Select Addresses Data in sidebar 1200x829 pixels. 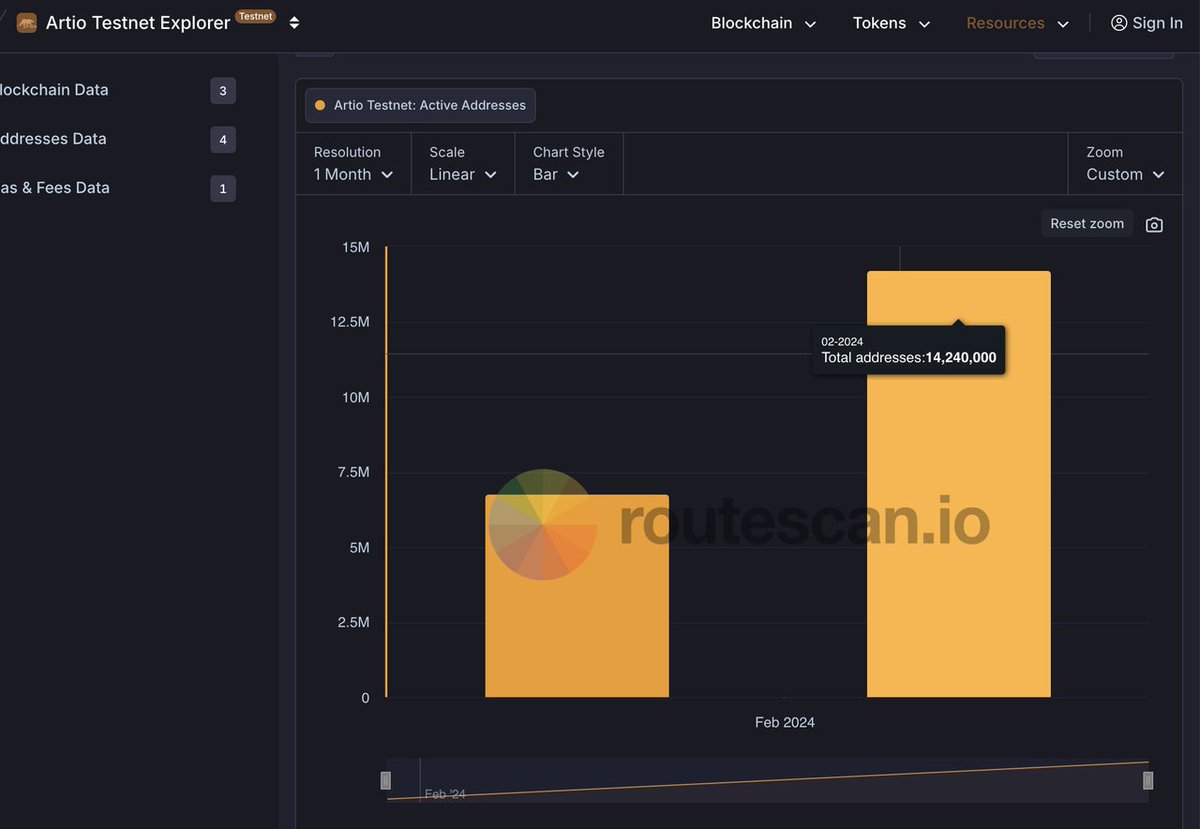tap(53, 139)
